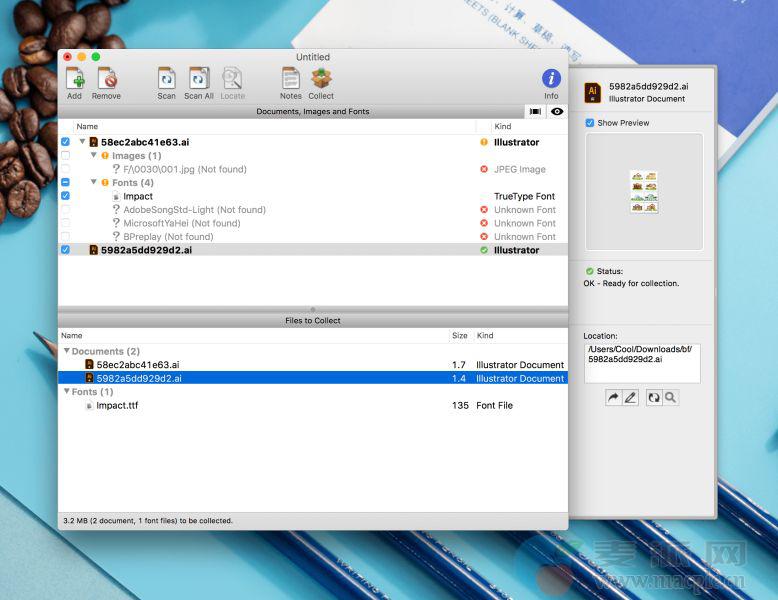Collapse the Fonts (4) group
This screenshot has height=600, width=778.
pos(94,183)
